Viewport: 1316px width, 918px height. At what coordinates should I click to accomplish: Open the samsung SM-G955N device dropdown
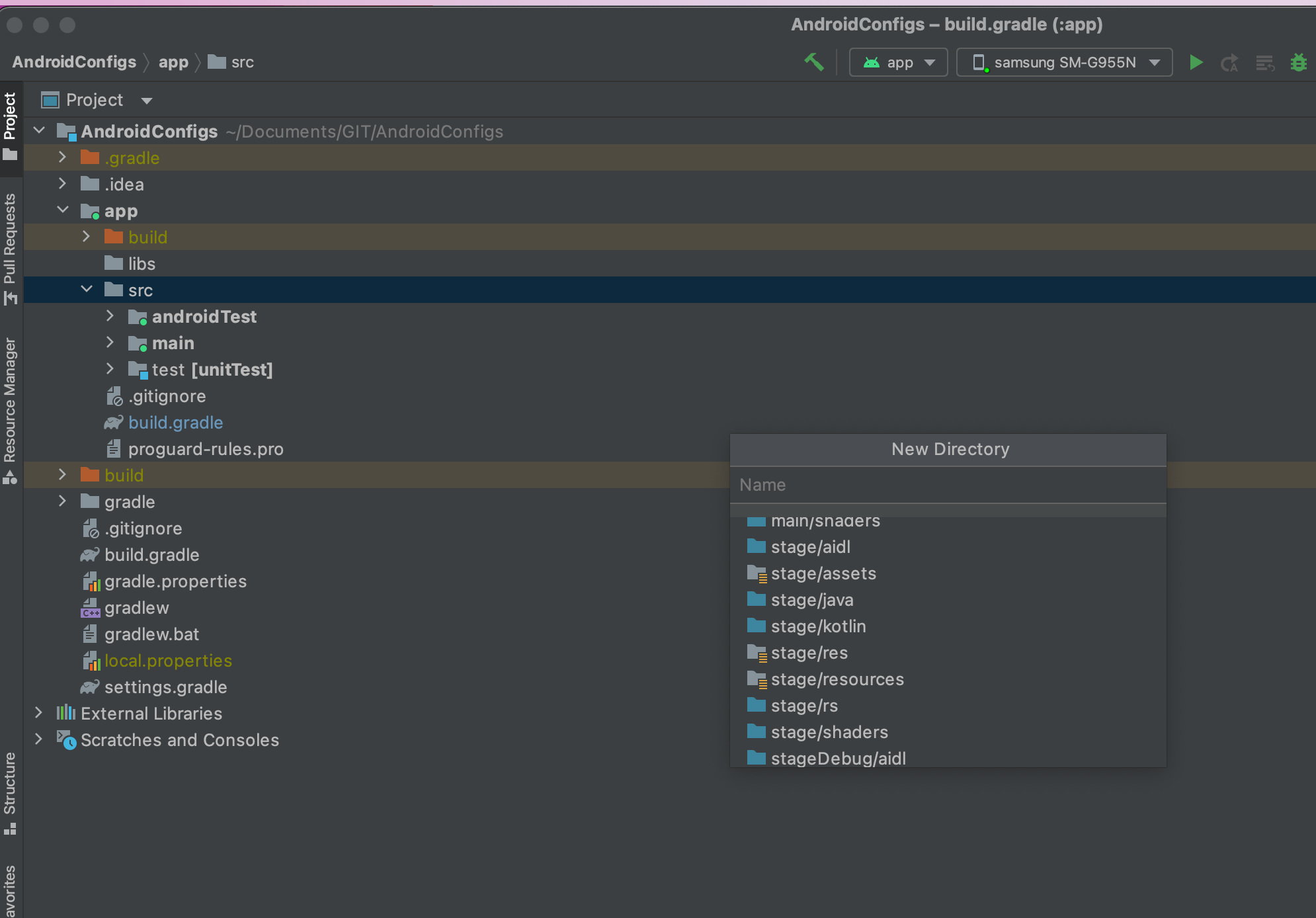point(1065,62)
